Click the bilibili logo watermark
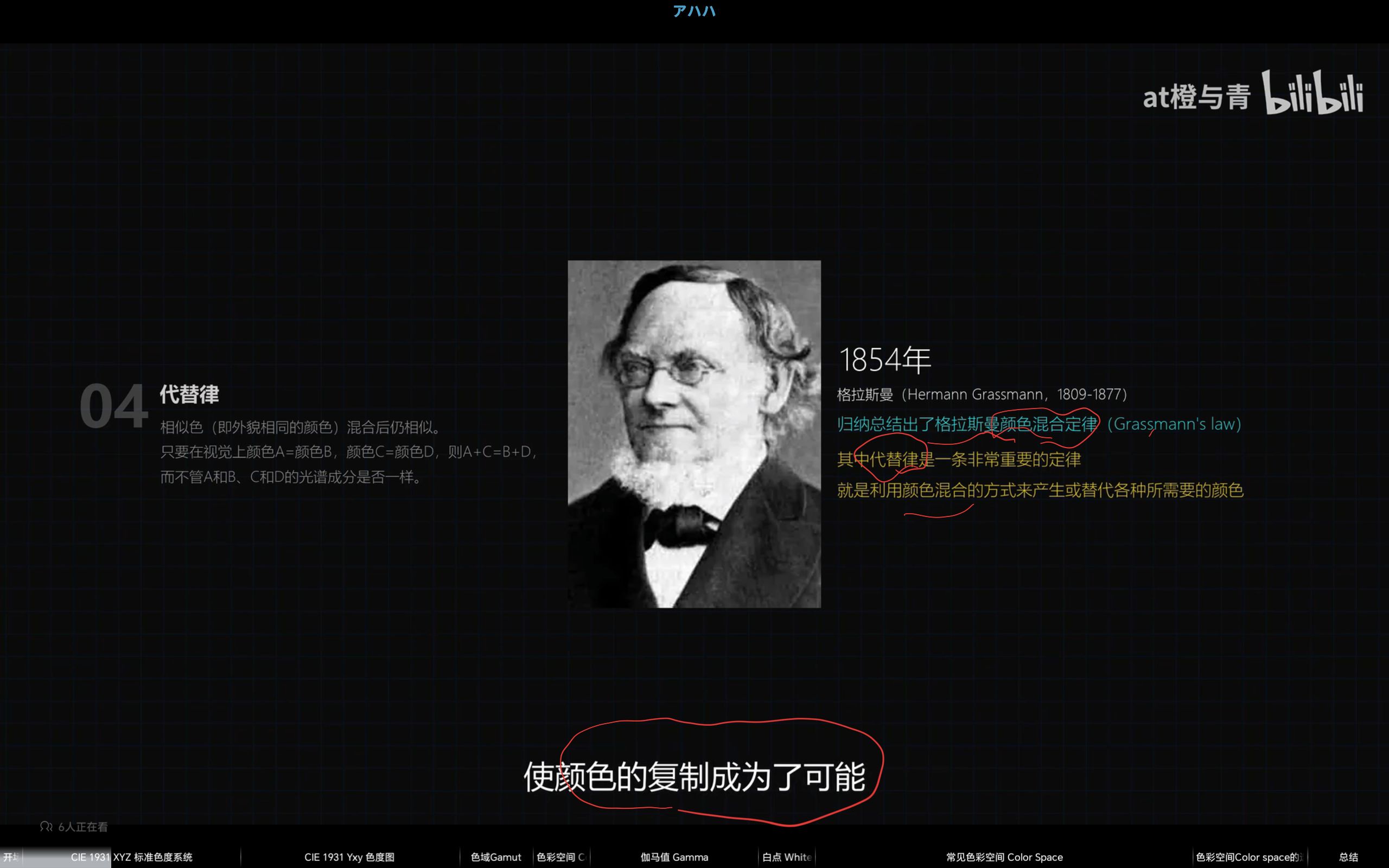Viewport: 1389px width, 868px height. [1311, 93]
